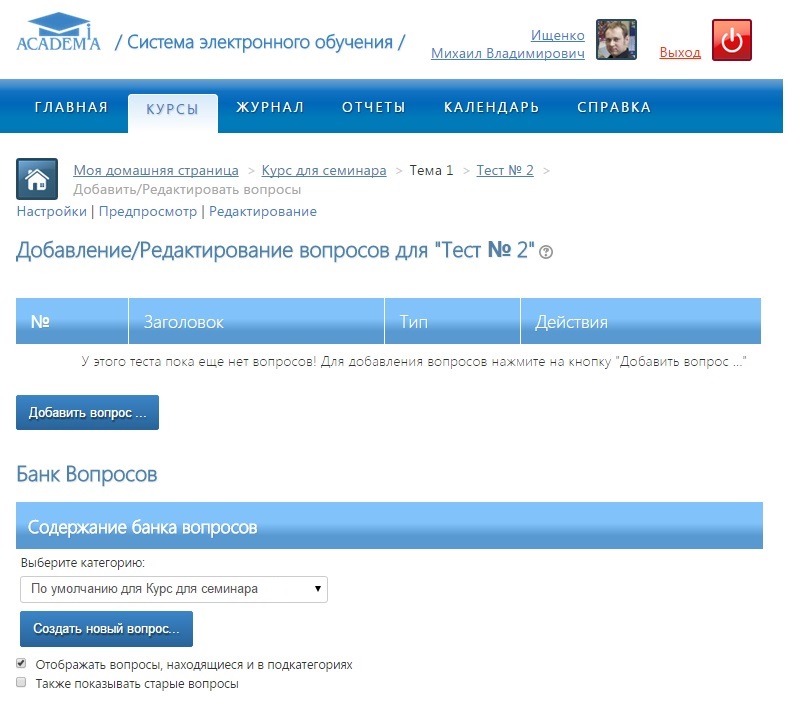Click the Редактирование link
Image resolution: width=796 pixels, height=702 pixels.
[x=263, y=212]
